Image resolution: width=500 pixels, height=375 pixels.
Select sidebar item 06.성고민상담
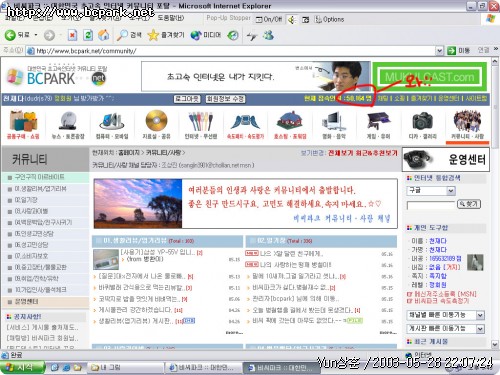pos(32,245)
